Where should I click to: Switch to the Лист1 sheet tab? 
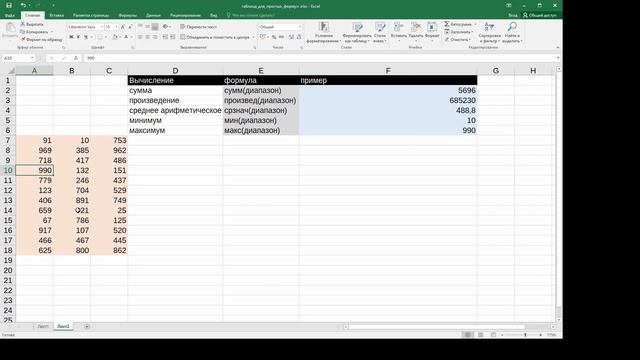point(43,327)
